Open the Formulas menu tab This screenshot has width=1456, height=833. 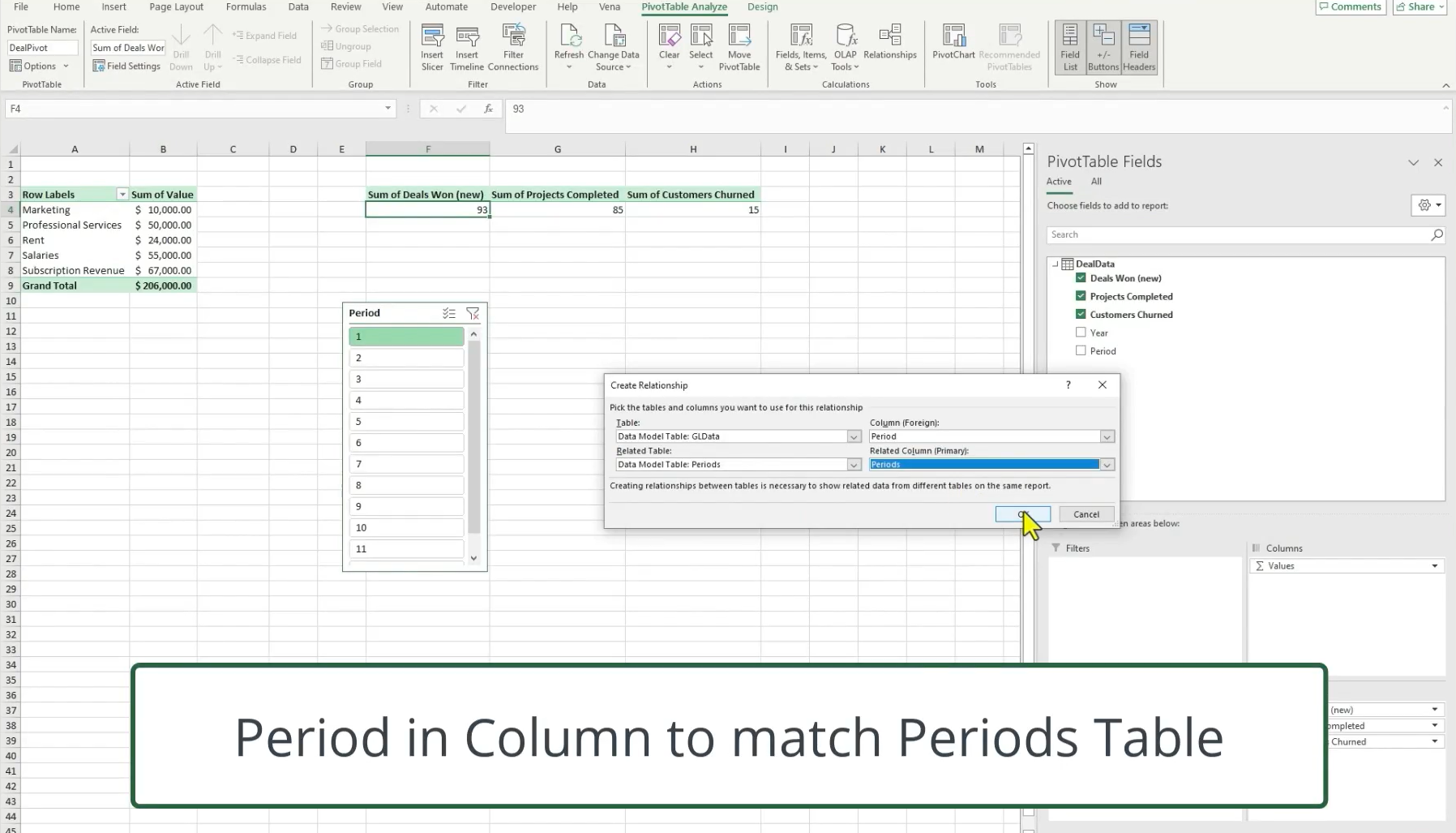point(246,6)
